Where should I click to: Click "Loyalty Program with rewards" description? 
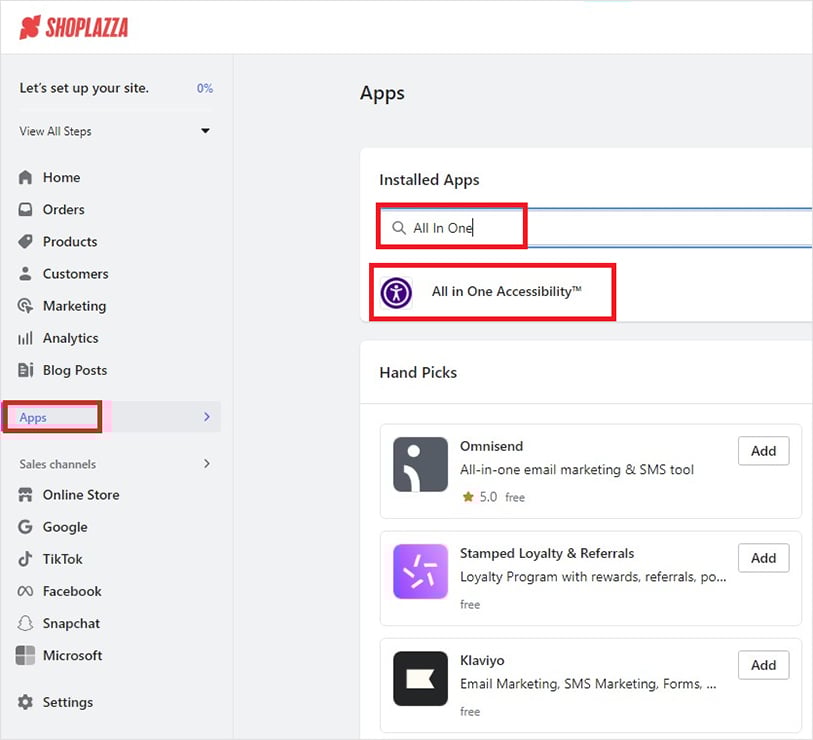pyautogui.click(x=593, y=577)
